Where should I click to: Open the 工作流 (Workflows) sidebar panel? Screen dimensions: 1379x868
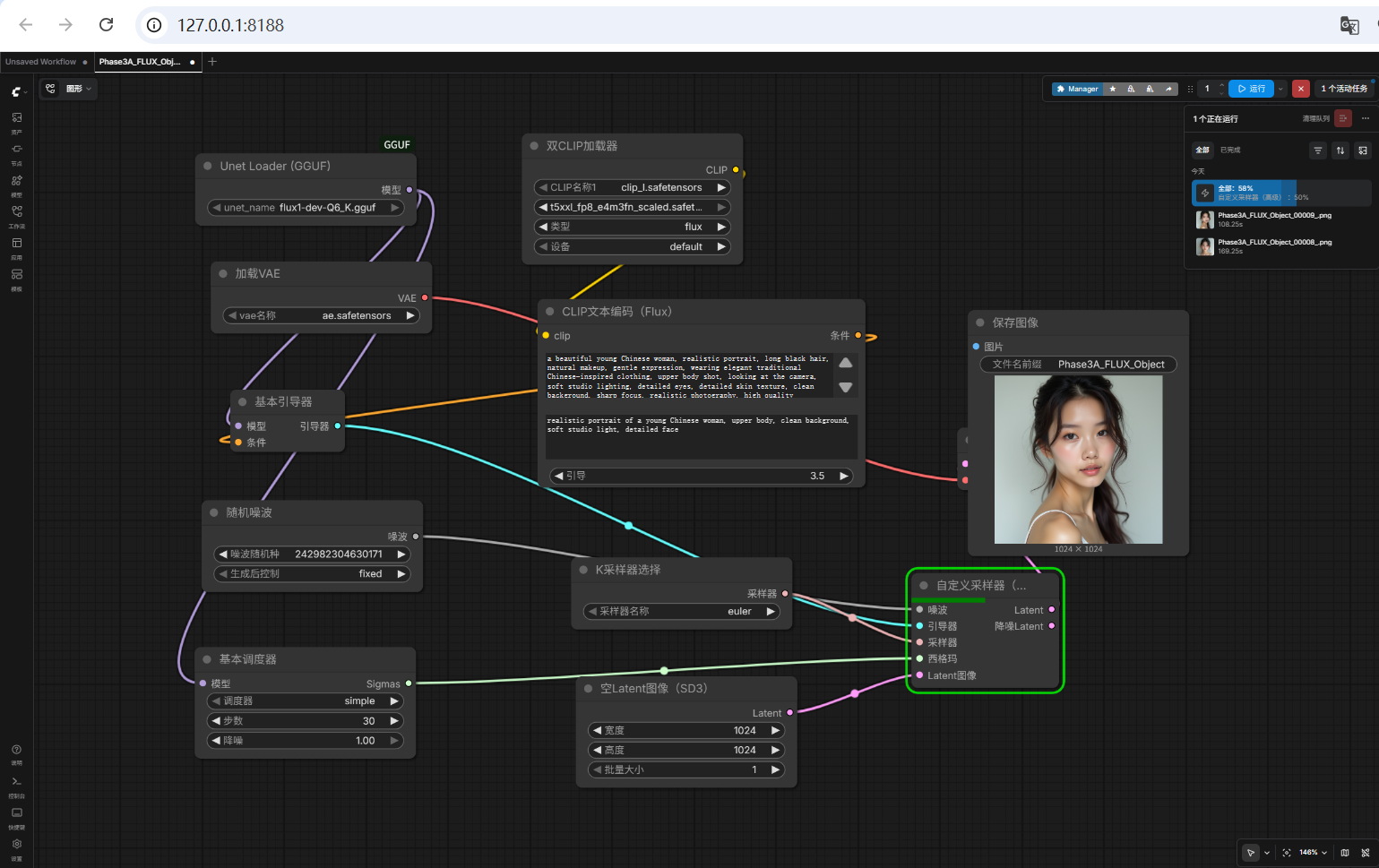pyautogui.click(x=16, y=217)
